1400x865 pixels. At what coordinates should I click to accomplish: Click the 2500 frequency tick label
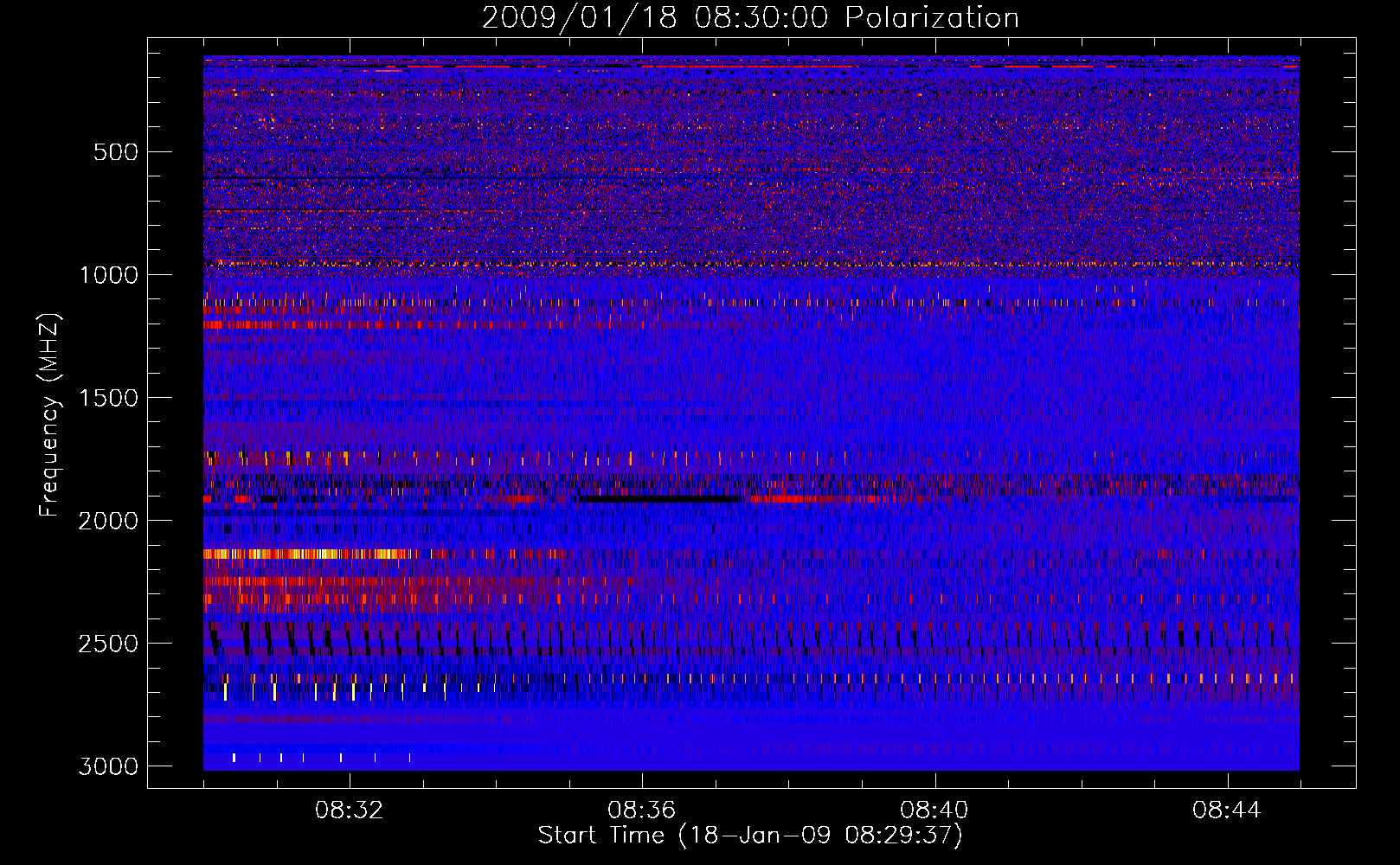pos(108,644)
